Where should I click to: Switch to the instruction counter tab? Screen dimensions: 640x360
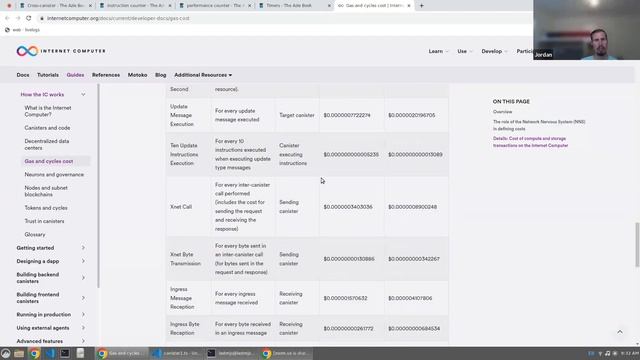(x=135, y=6)
